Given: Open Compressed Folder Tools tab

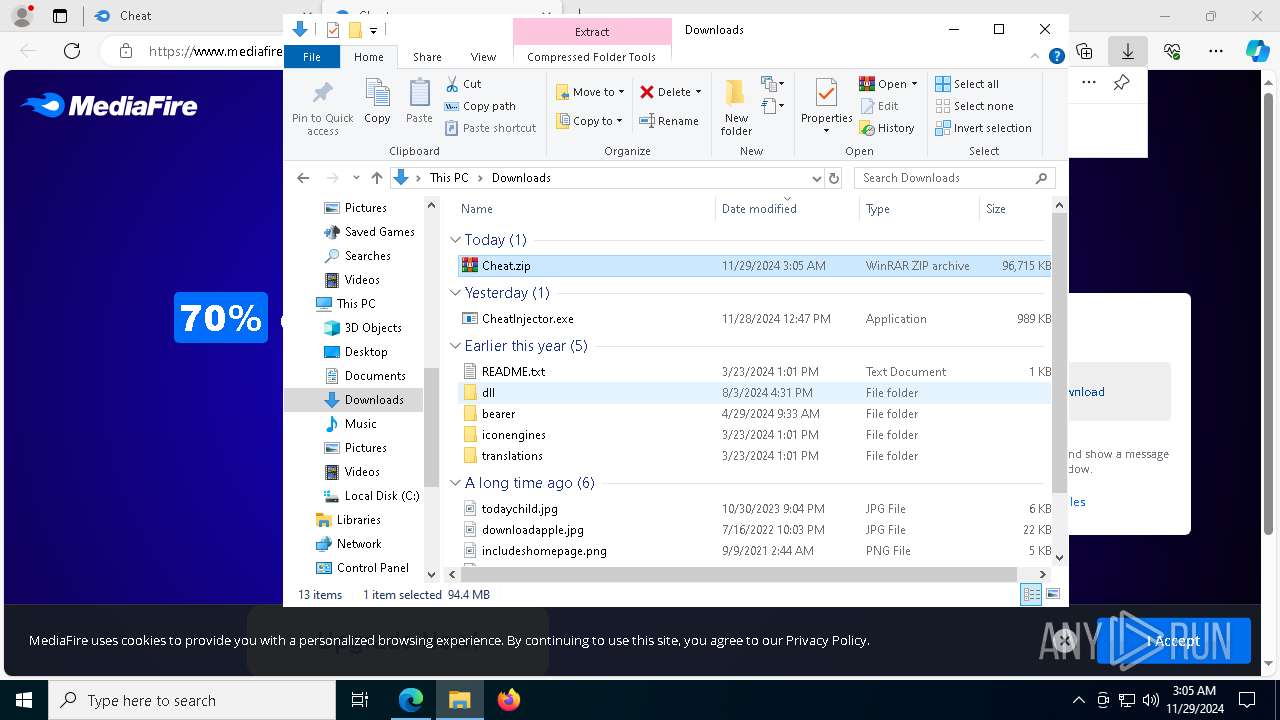Looking at the screenshot, I should coord(592,57).
